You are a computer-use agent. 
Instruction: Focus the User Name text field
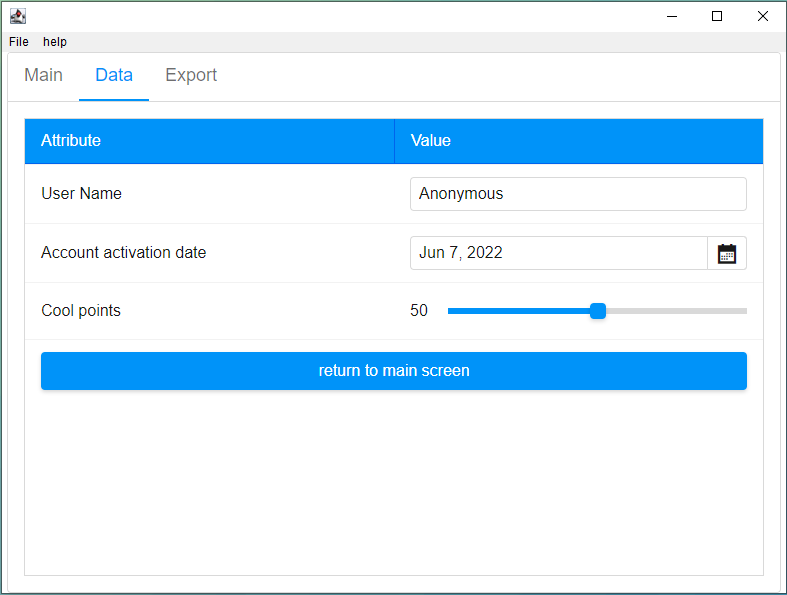[x=578, y=194]
